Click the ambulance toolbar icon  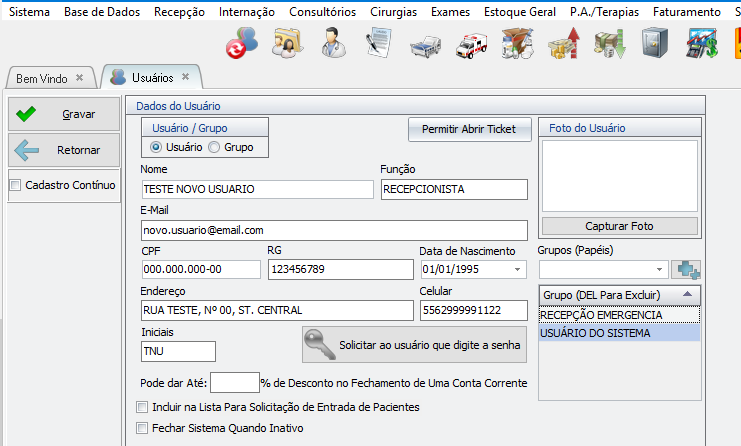click(470, 44)
